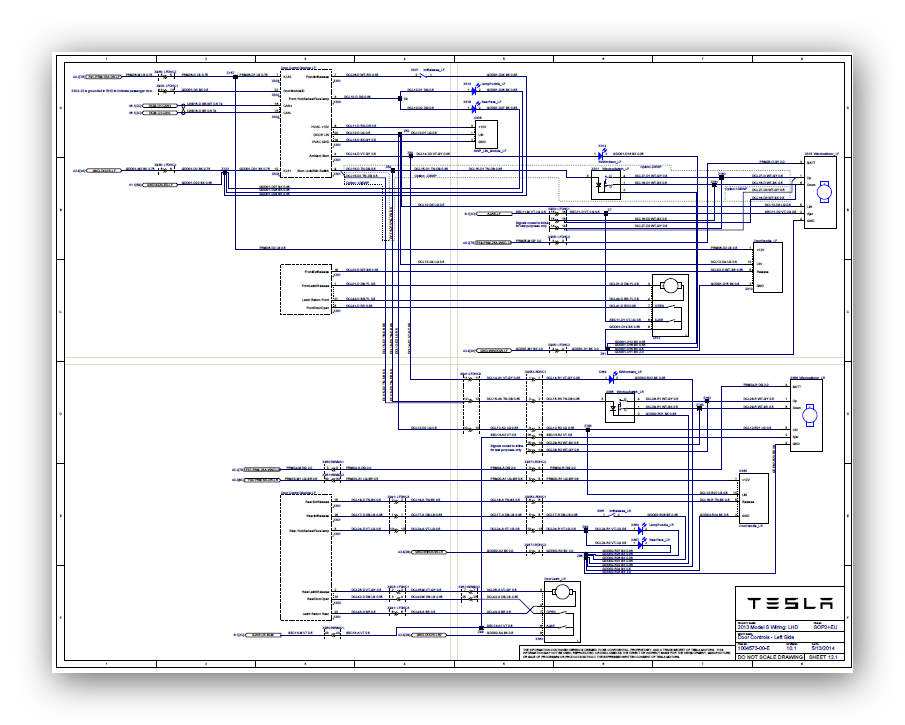Screen dimensions: 905x725
Task: Select the WindowSwitch_LF switch symbol
Action: 606,185
